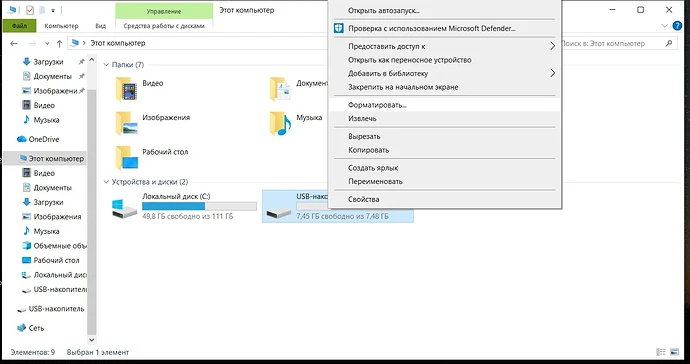
Task: Expand the Предоставить доступ к submenu arrow
Action: (552, 46)
